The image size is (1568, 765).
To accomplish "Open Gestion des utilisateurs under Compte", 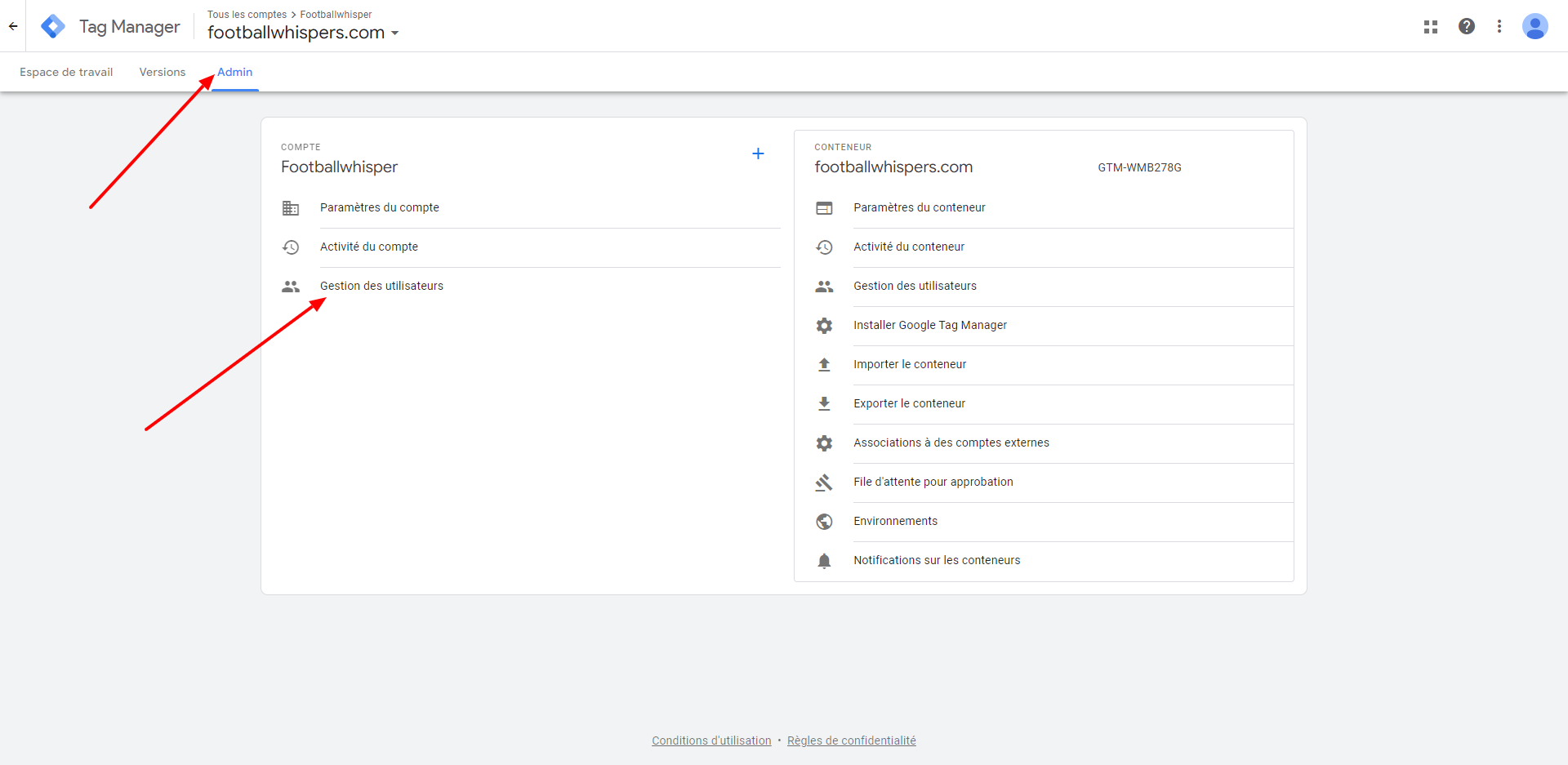I will coord(381,287).
